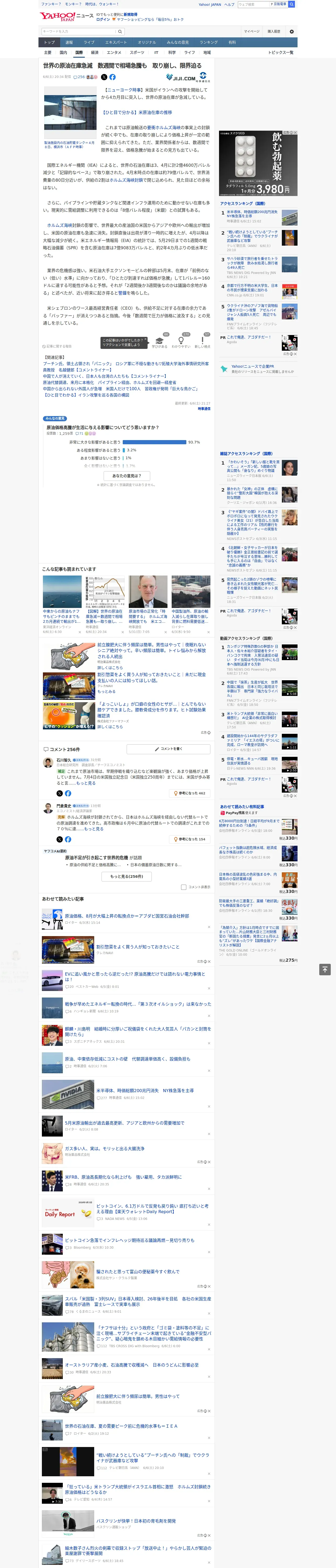The height and width of the screenshot is (1568, 336).
Task: Click the web search button in top bar
Action: 292,4
